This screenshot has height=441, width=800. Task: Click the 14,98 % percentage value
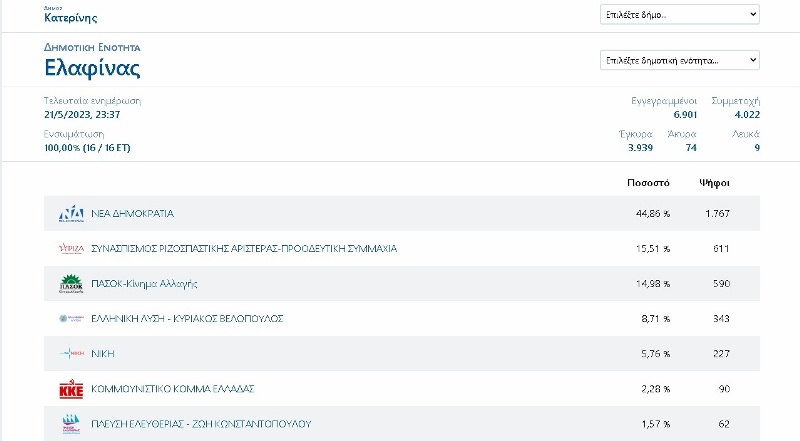pos(653,284)
